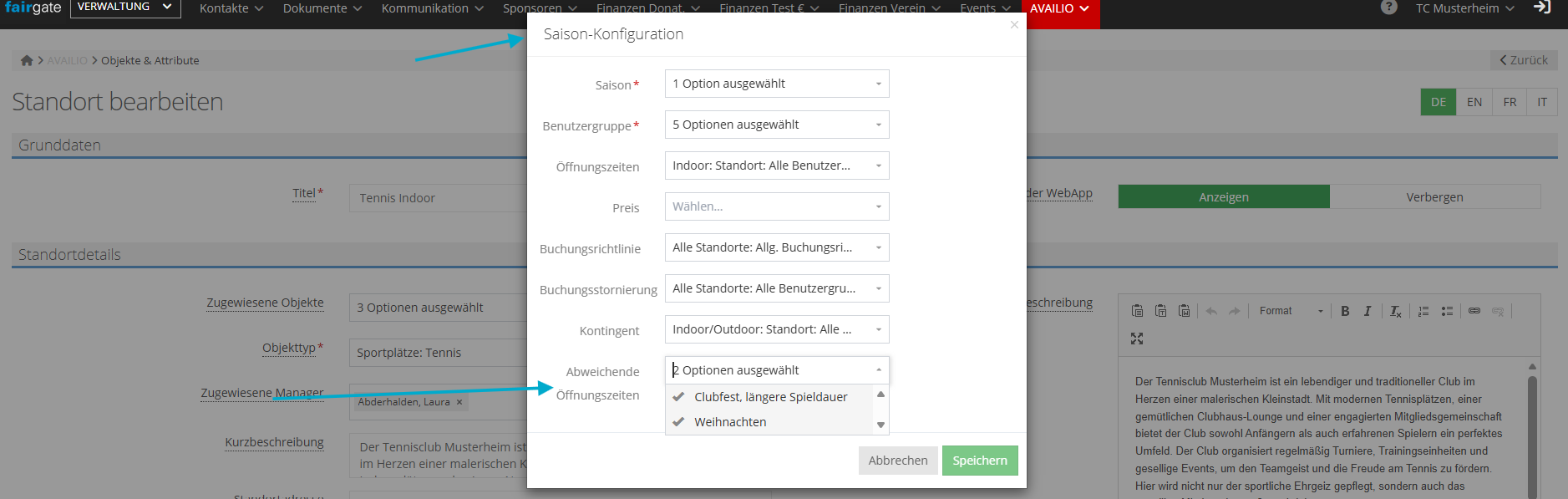
Task: Click the Remove Format icon
Action: click(x=1395, y=311)
